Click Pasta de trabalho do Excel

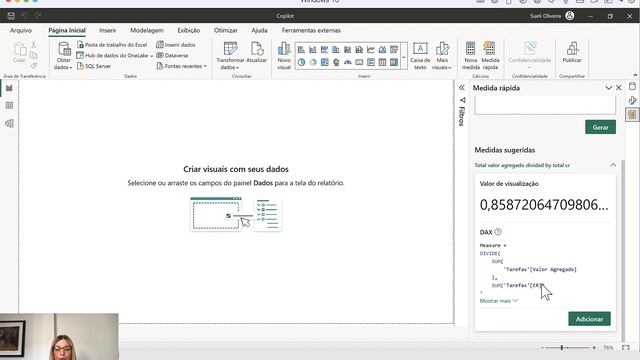[112, 44]
